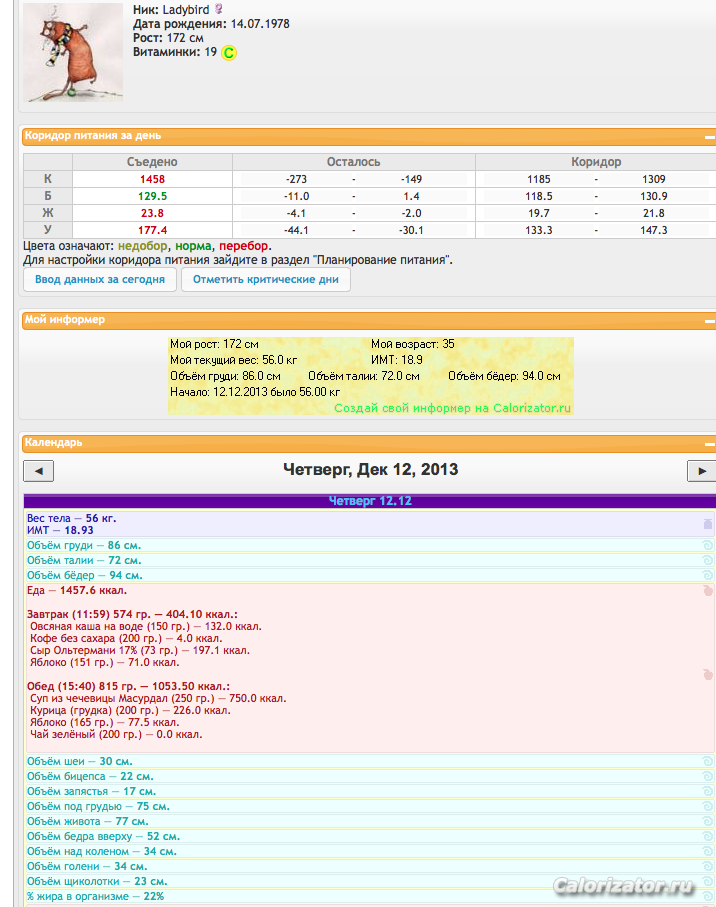The image size is (716, 907).
Task: Click the spiral icon in % жира в организме row
Action: pyautogui.click(x=707, y=897)
